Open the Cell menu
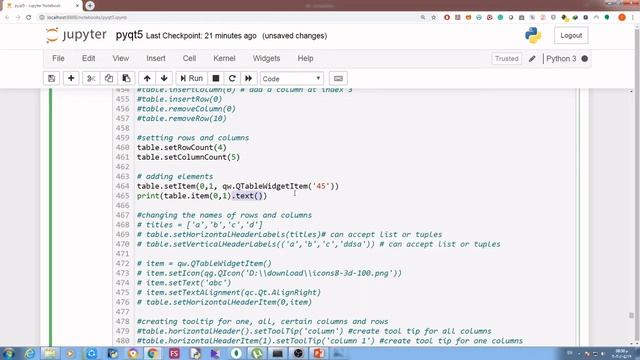The image size is (640, 360). click(x=189, y=58)
